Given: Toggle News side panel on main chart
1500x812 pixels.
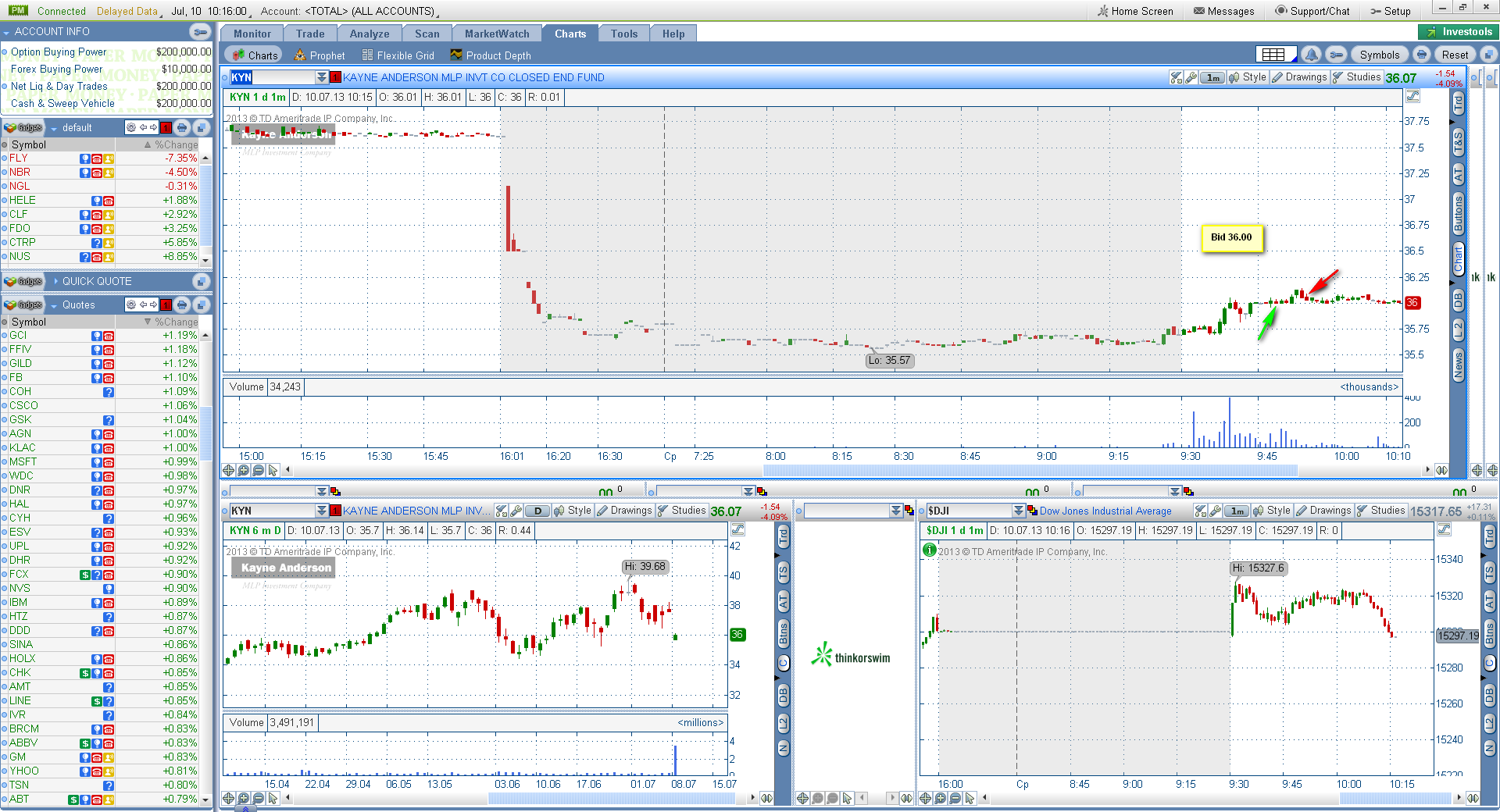Looking at the screenshot, I should [1458, 365].
